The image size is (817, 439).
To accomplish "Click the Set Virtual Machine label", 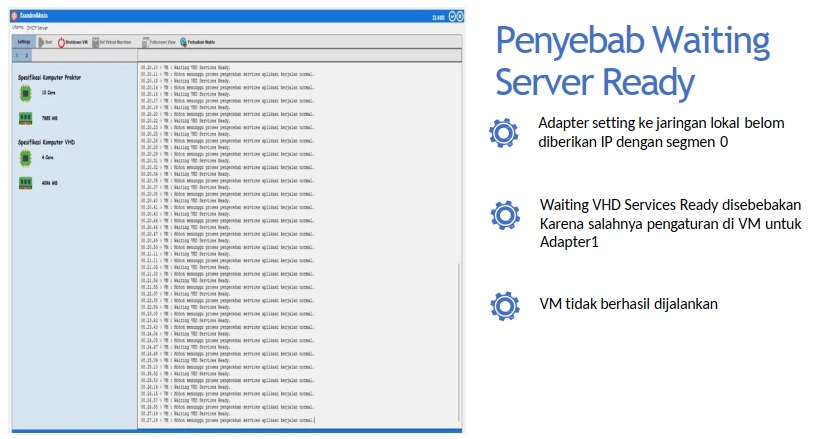I will (x=115, y=42).
